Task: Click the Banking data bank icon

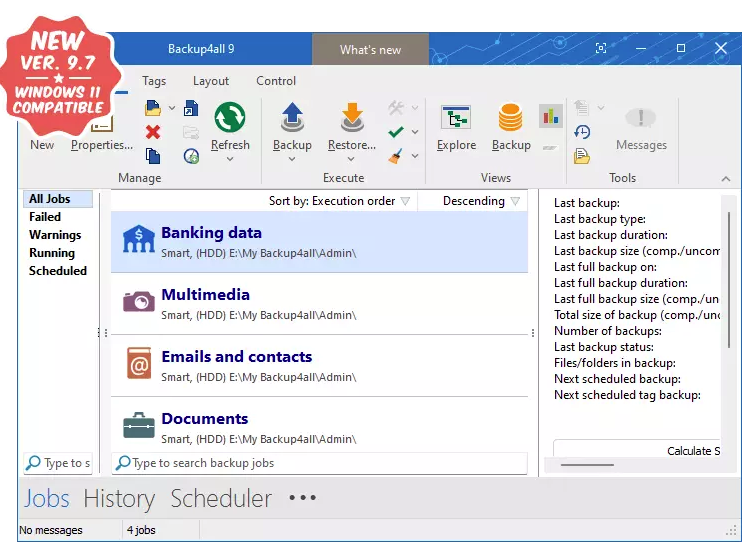Action: (x=139, y=239)
